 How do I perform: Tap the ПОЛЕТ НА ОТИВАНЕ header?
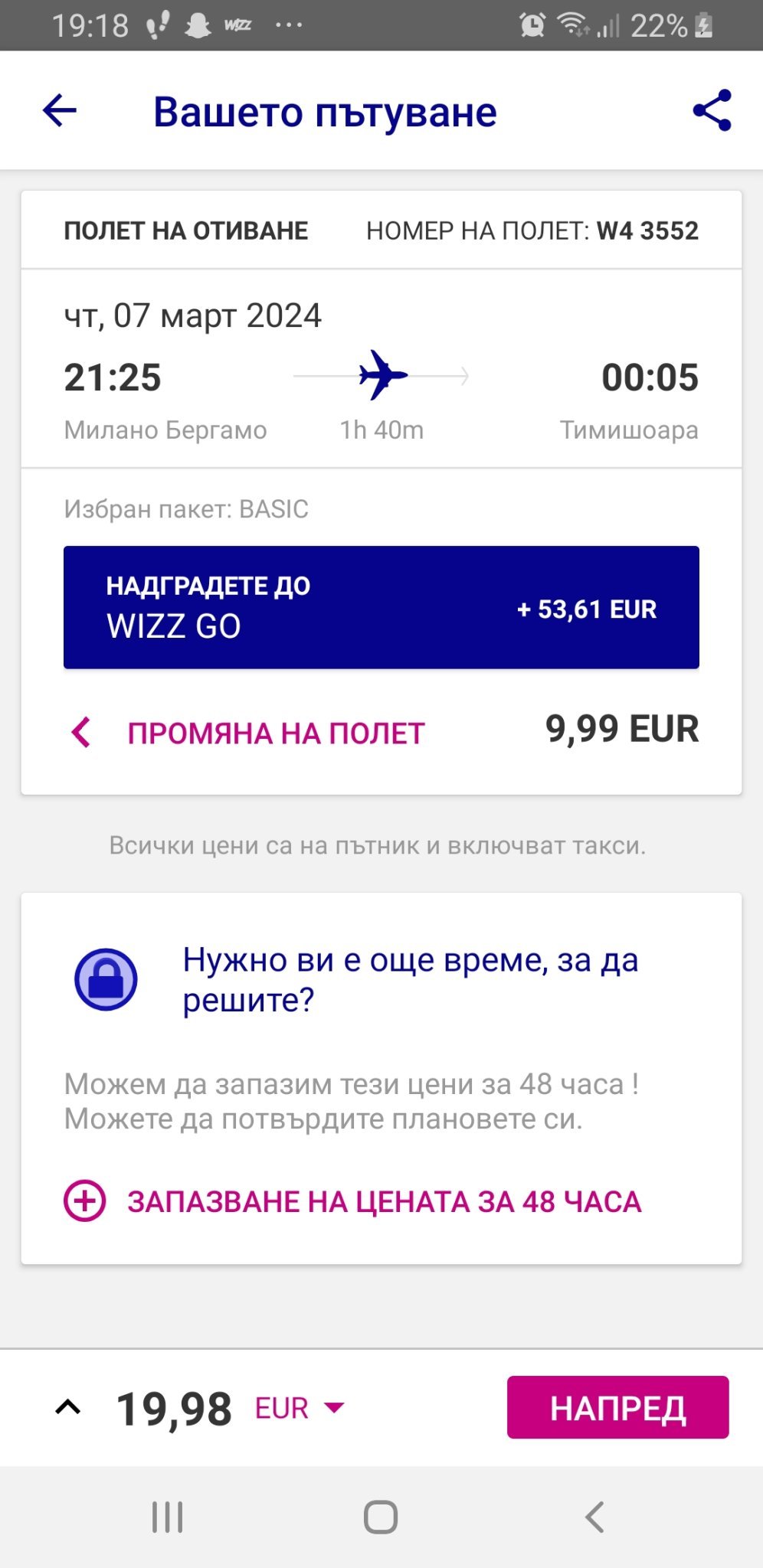click(x=186, y=230)
